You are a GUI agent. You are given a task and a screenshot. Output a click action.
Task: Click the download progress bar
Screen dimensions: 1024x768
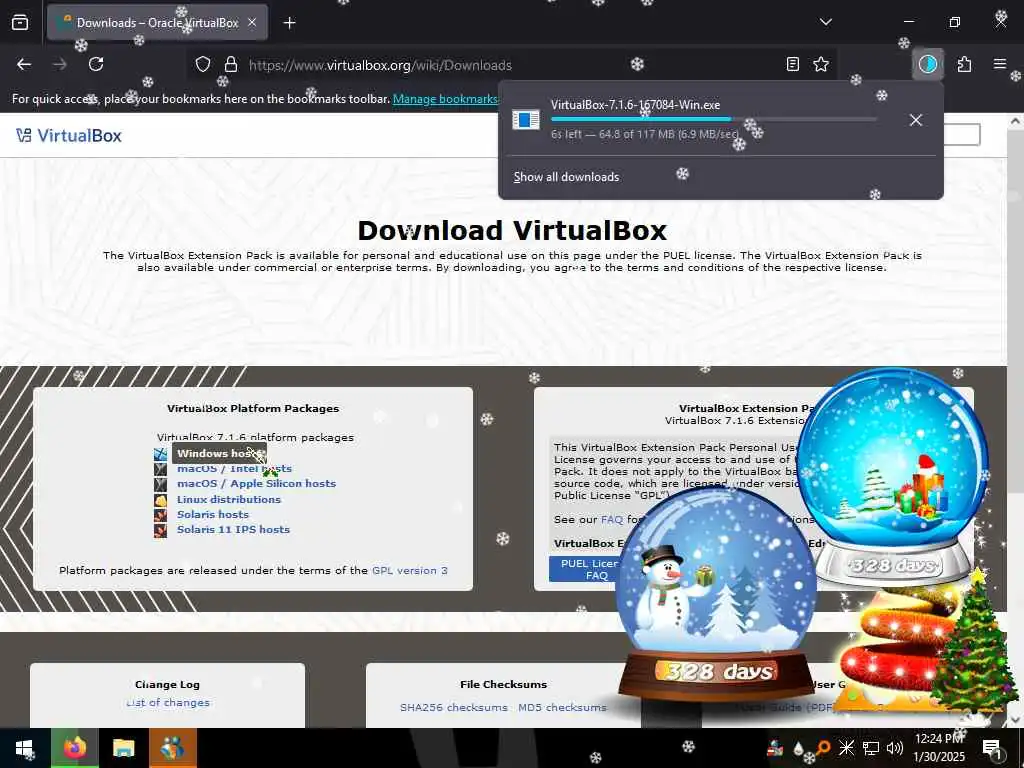click(x=714, y=120)
